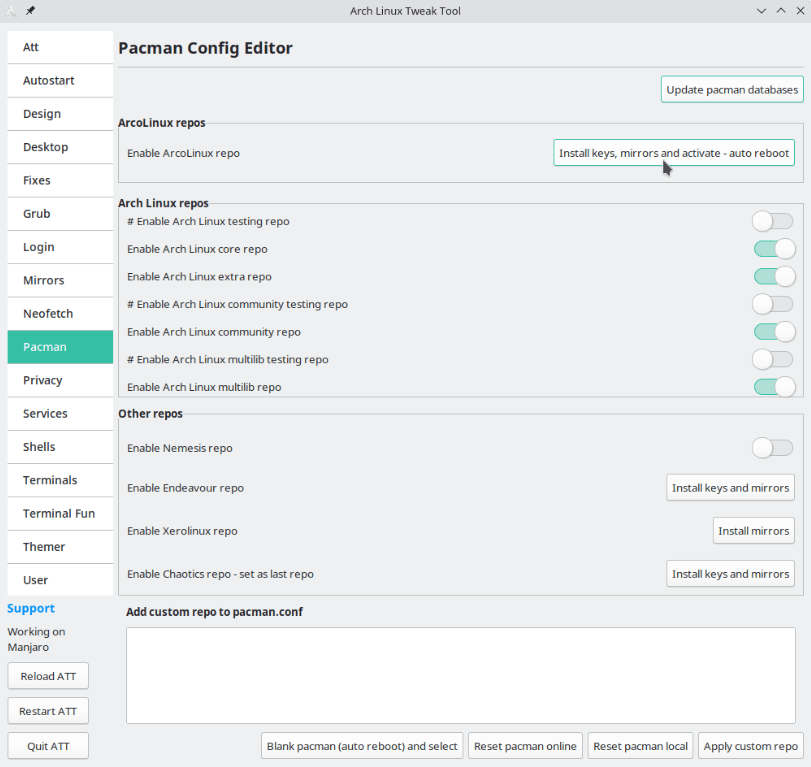Minimize the Arch Linux Tweak Tool window
This screenshot has width=811, height=767.
tap(761, 11)
